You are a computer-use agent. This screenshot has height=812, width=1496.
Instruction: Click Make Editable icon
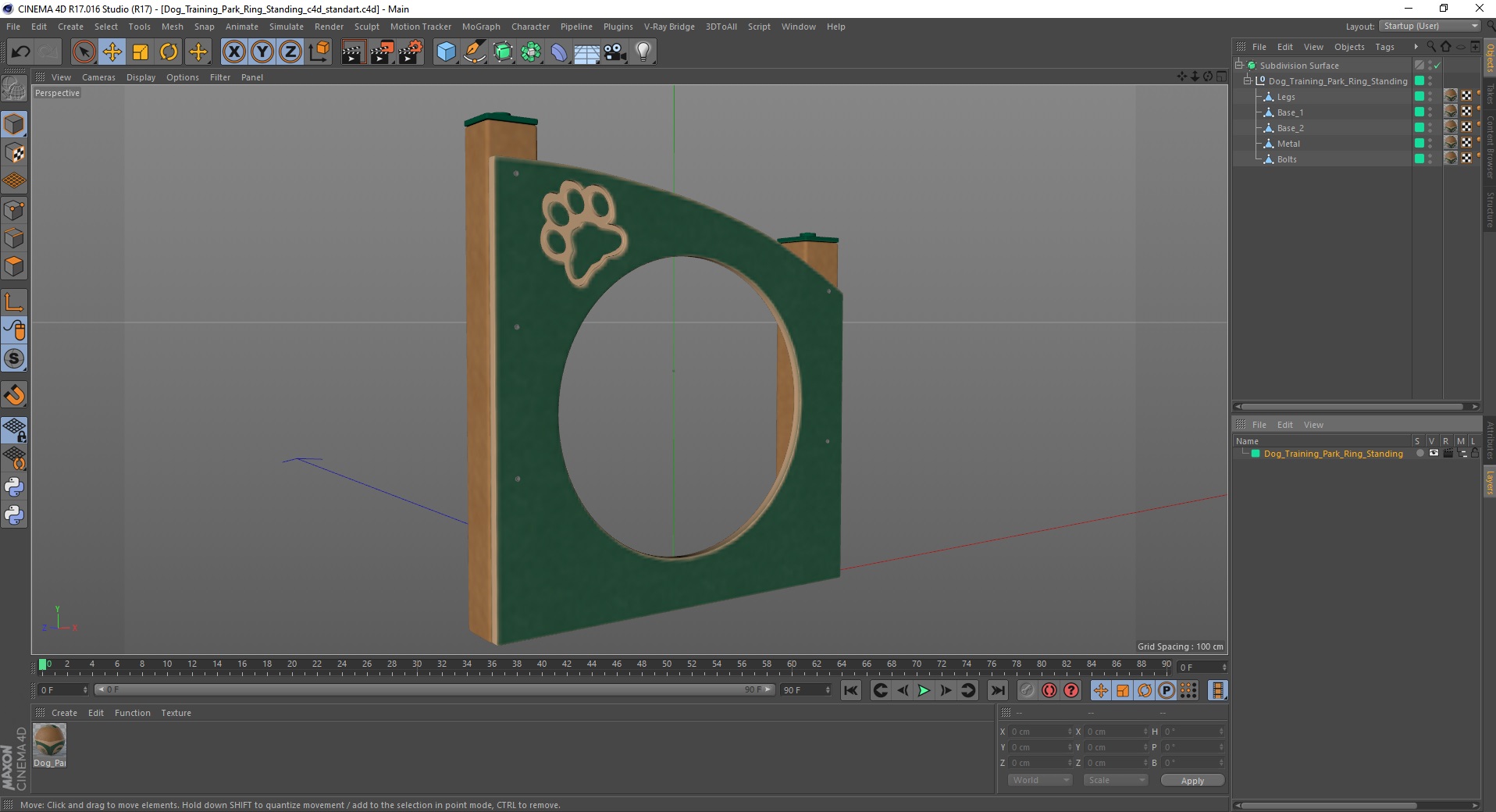click(x=14, y=89)
